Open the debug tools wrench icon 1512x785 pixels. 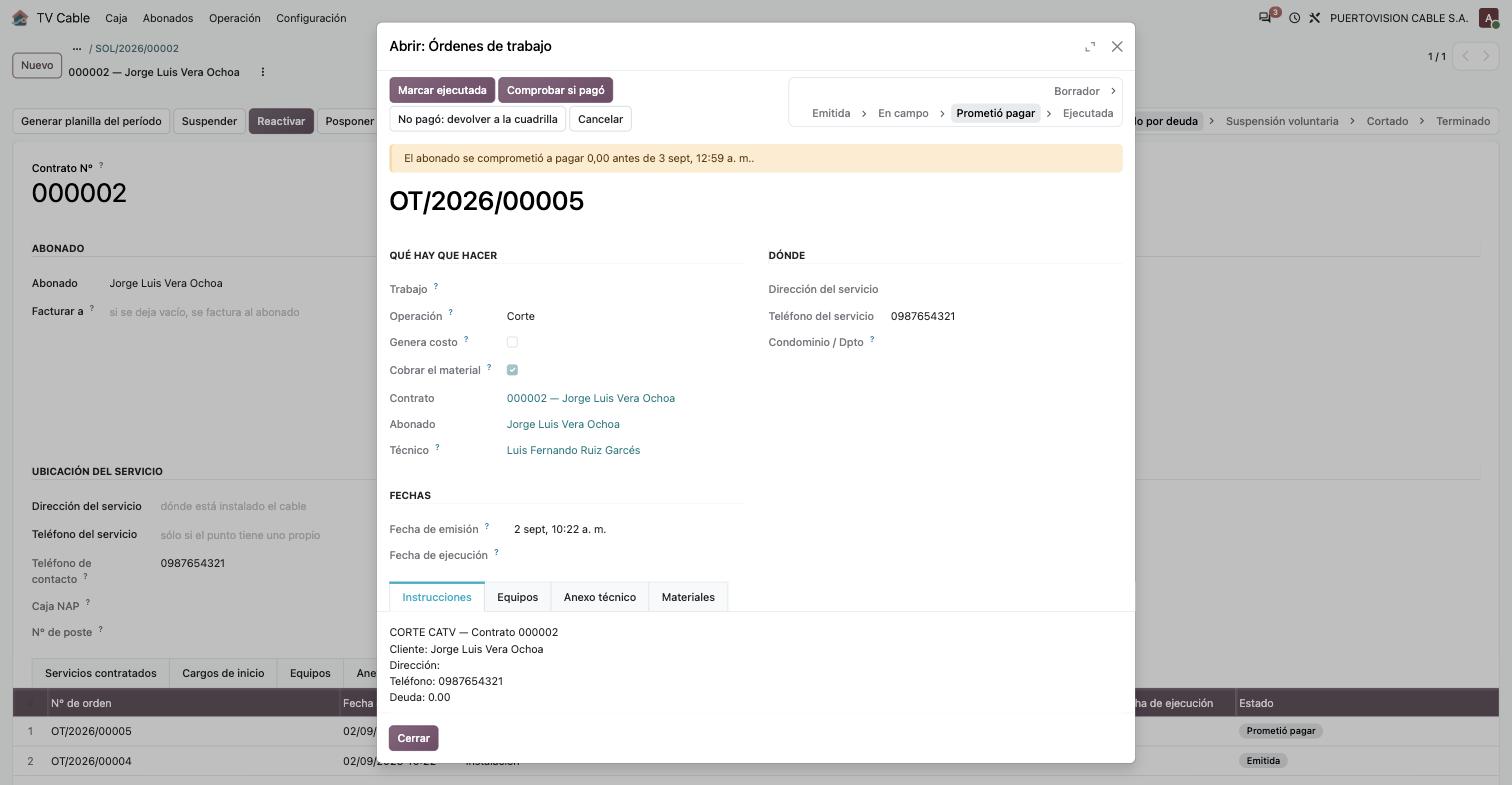pos(1315,18)
